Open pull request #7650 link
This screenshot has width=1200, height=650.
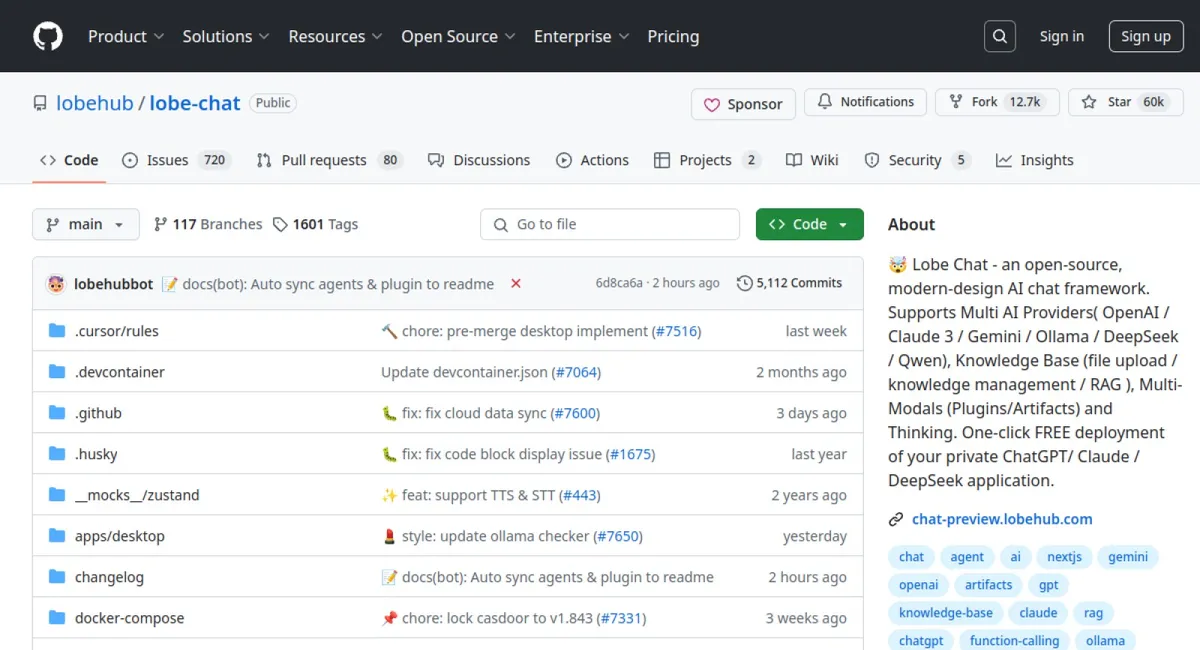click(x=618, y=536)
